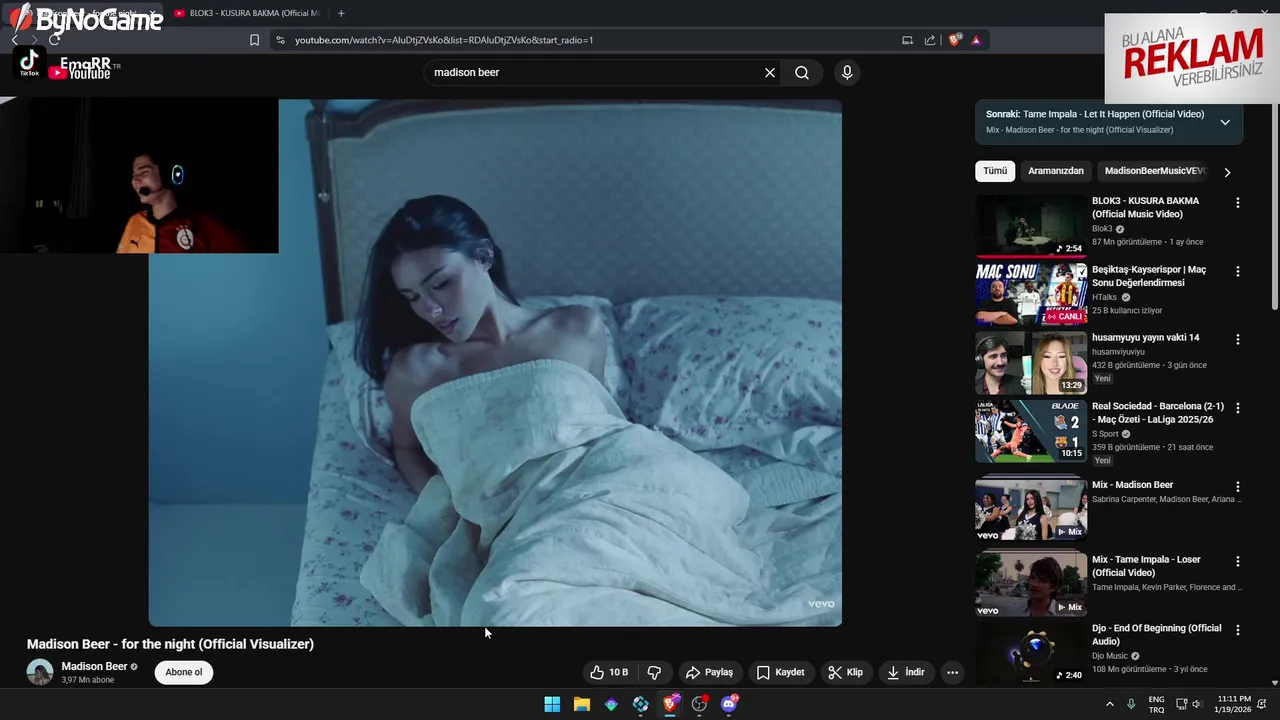This screenshot has height=720, width=1280.
Task: Open a new browser tab with plus
Action: [341, 13]
